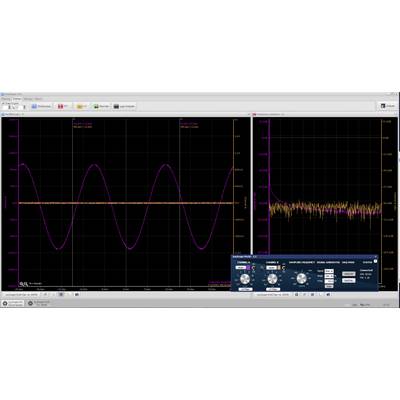400x400 pixels.
Task: Click the round help icon in control panel
Action: click(375, 261)
